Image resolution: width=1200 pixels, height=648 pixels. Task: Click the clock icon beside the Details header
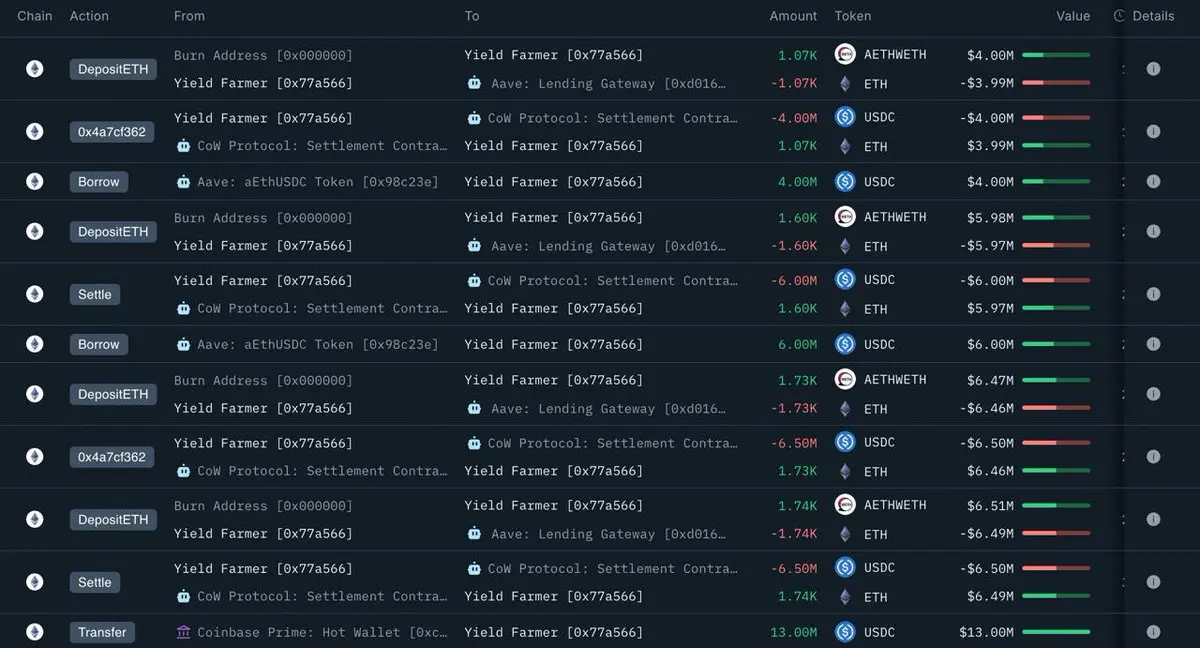click(x=1119, y=16)
